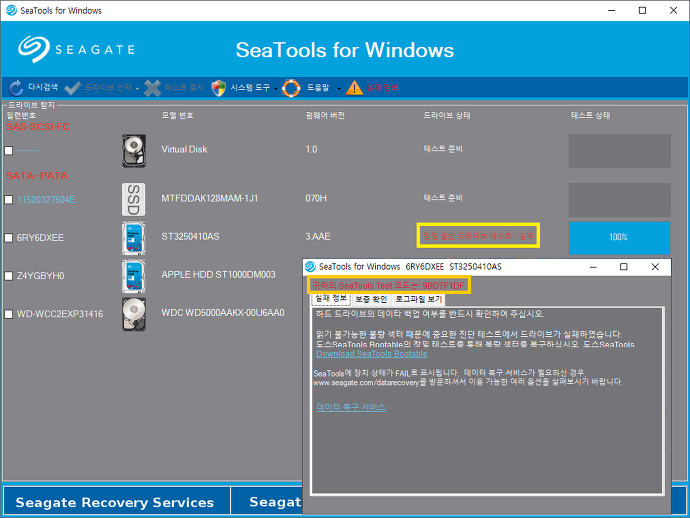Screen dimensions: 690x518
Task: Click the 100% test progress bar
Action: coord(619,238)
